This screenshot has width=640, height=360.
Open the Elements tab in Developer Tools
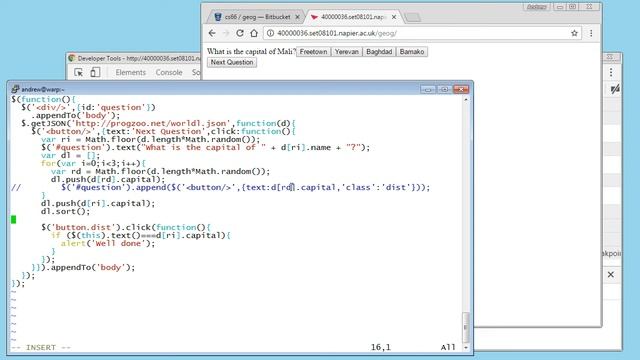(130, 73)
